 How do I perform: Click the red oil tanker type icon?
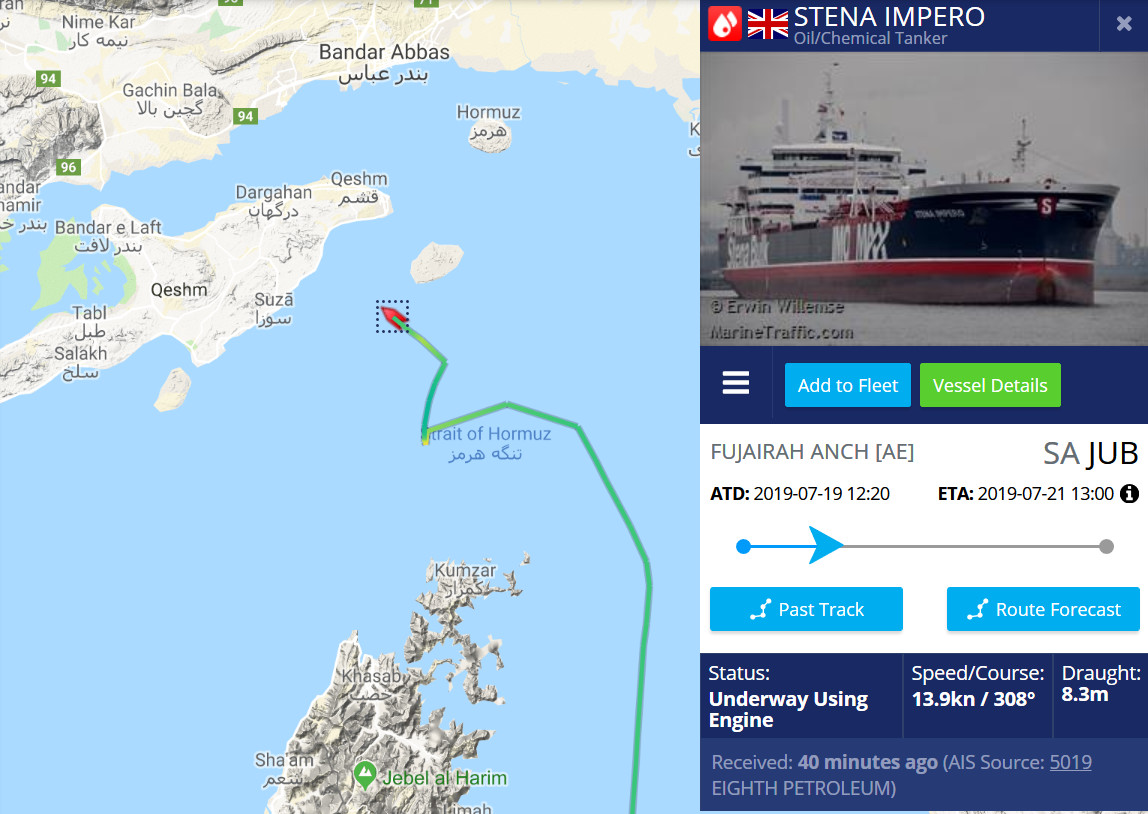click(725, 23)
